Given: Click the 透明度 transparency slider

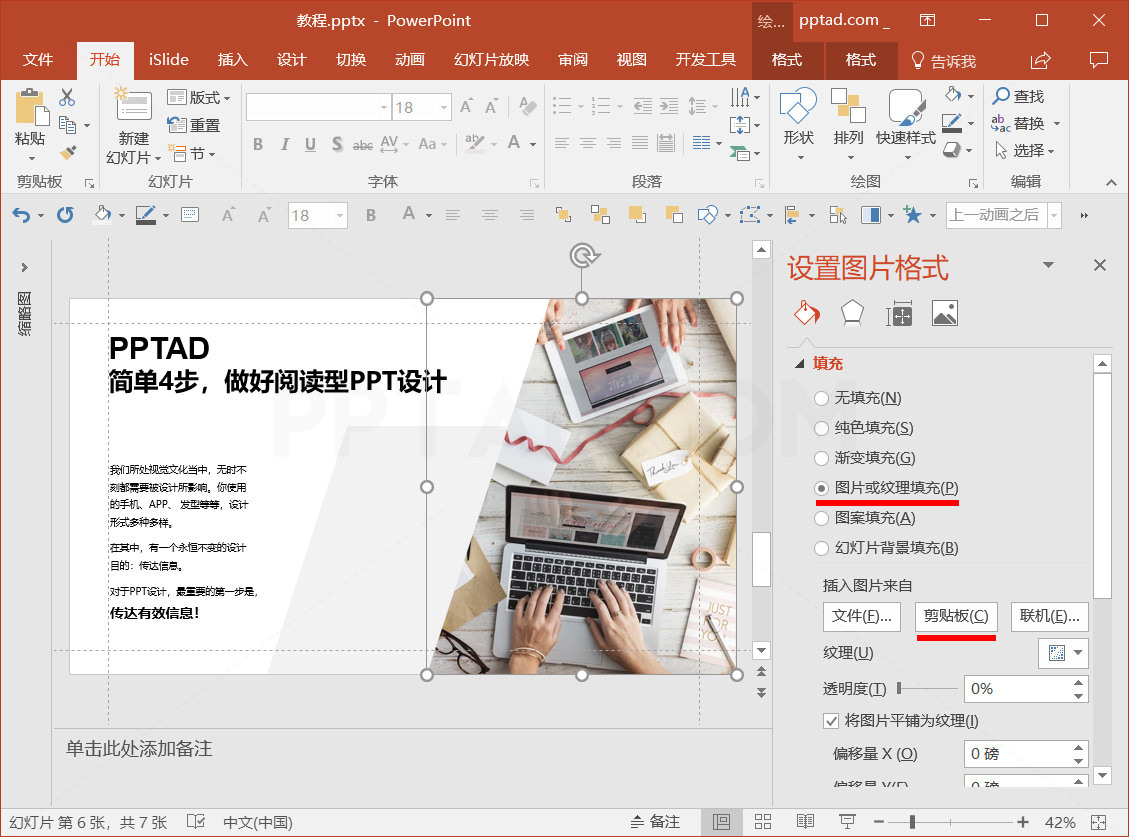Looking at the screenshot, I should click(x=926, y=688).
